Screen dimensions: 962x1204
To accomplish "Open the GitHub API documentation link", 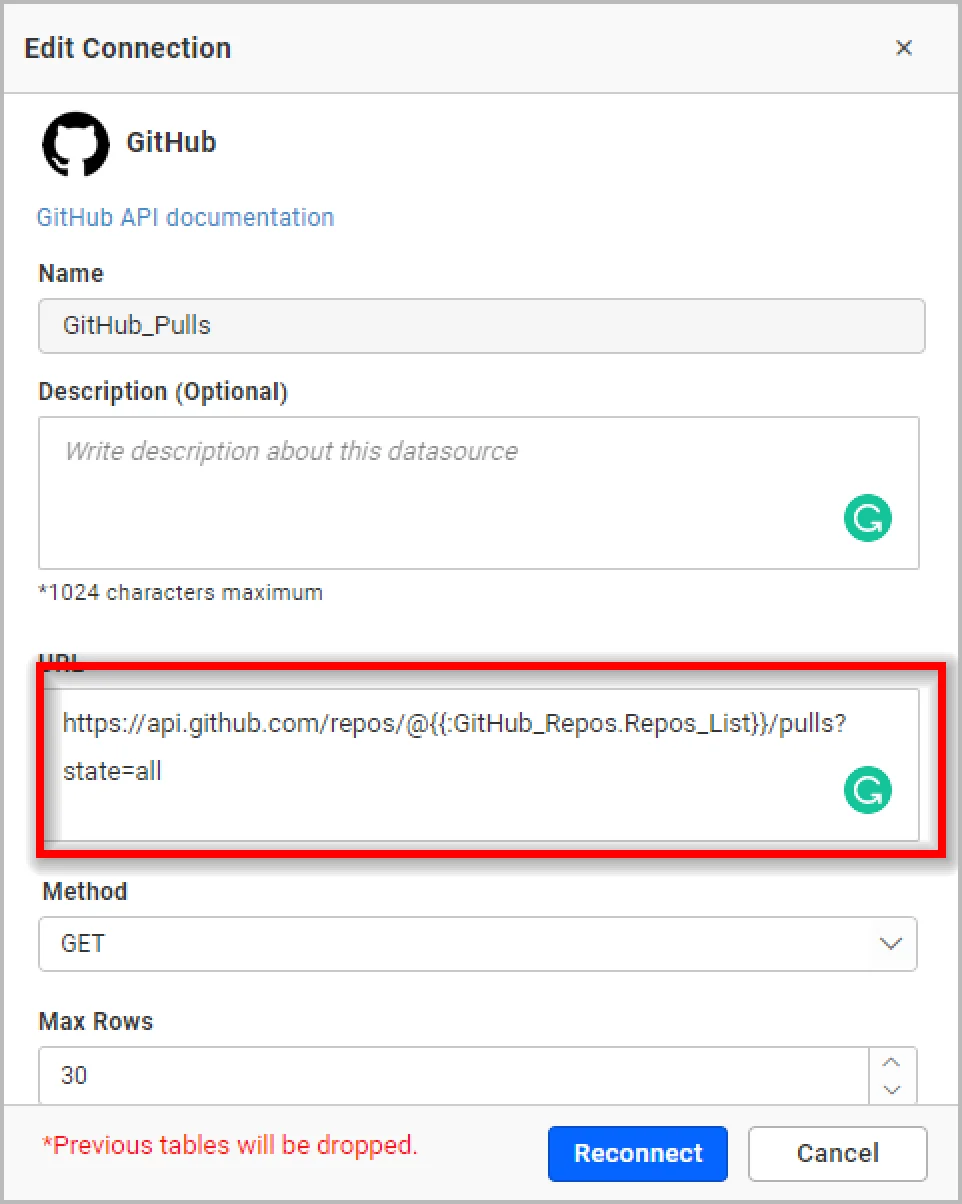I will click(x=185, y=217).
